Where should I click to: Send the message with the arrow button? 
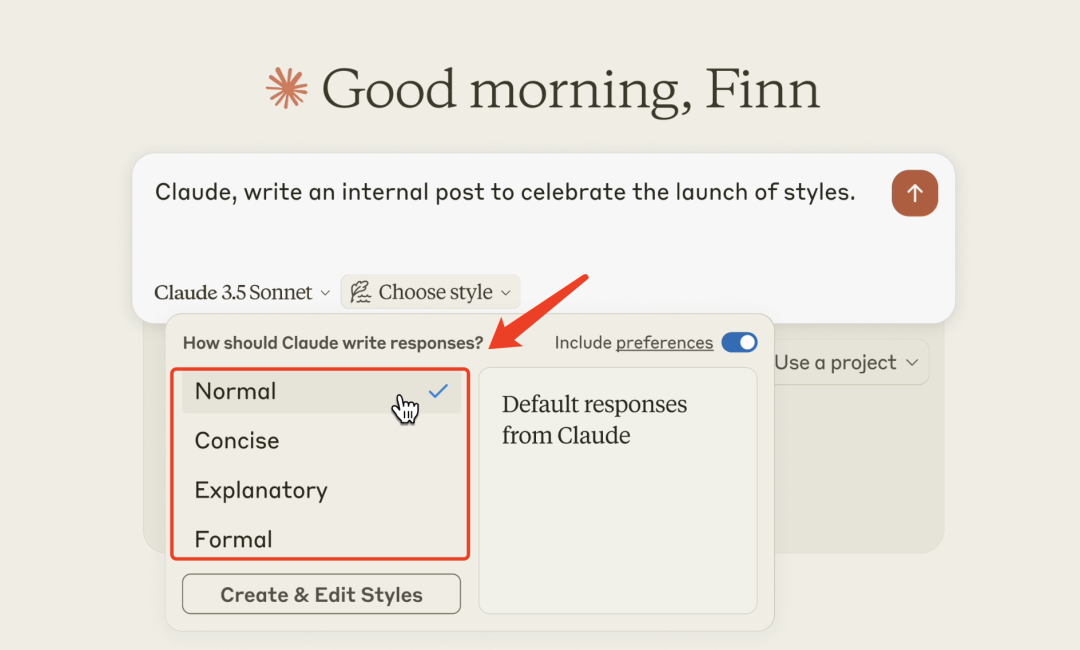[915, 193]
